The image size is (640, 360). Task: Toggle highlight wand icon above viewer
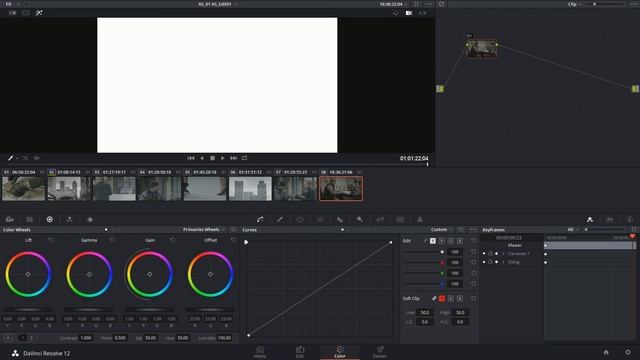point(39,13)
